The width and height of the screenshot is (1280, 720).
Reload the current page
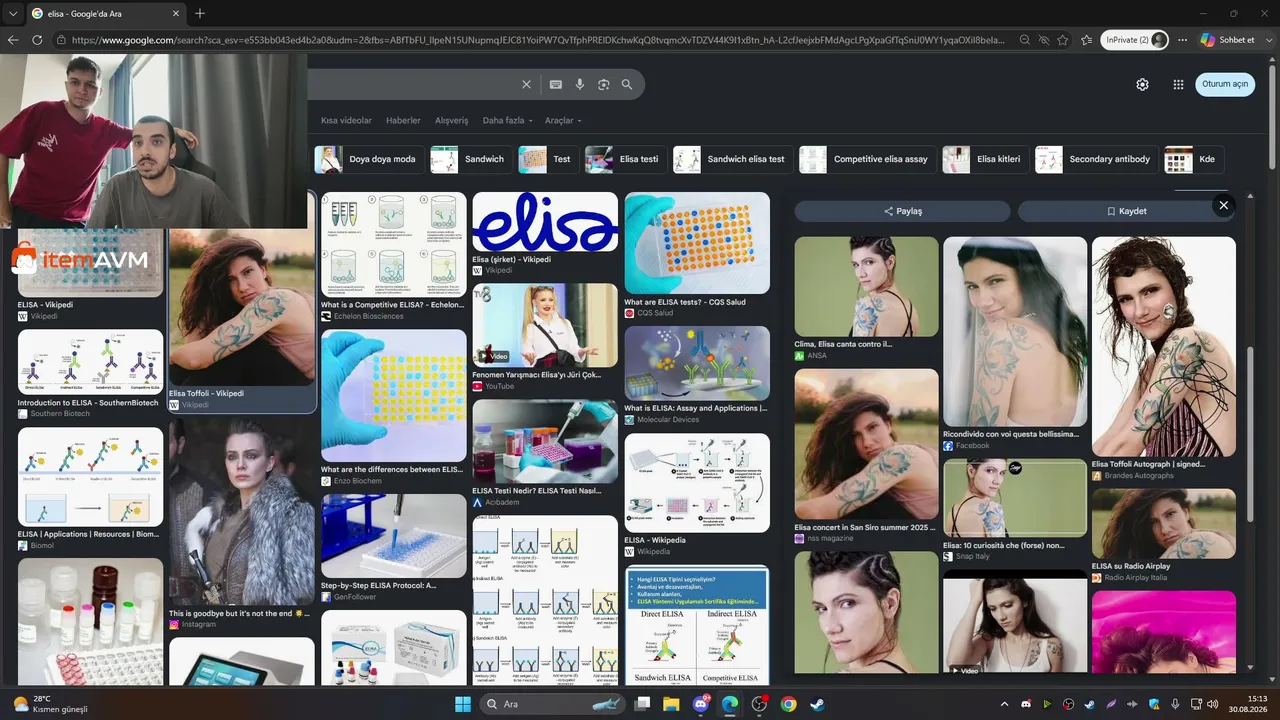coord(37,40)
